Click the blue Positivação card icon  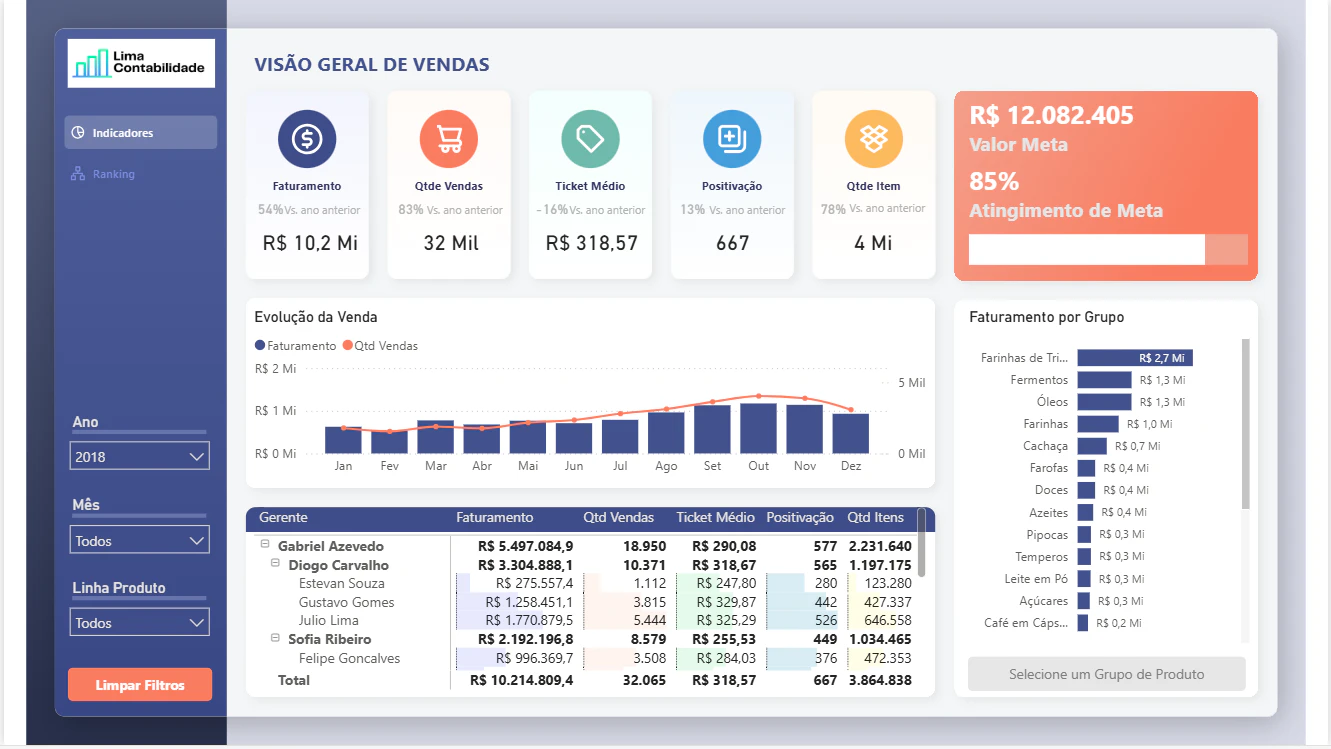coord(732,139)
